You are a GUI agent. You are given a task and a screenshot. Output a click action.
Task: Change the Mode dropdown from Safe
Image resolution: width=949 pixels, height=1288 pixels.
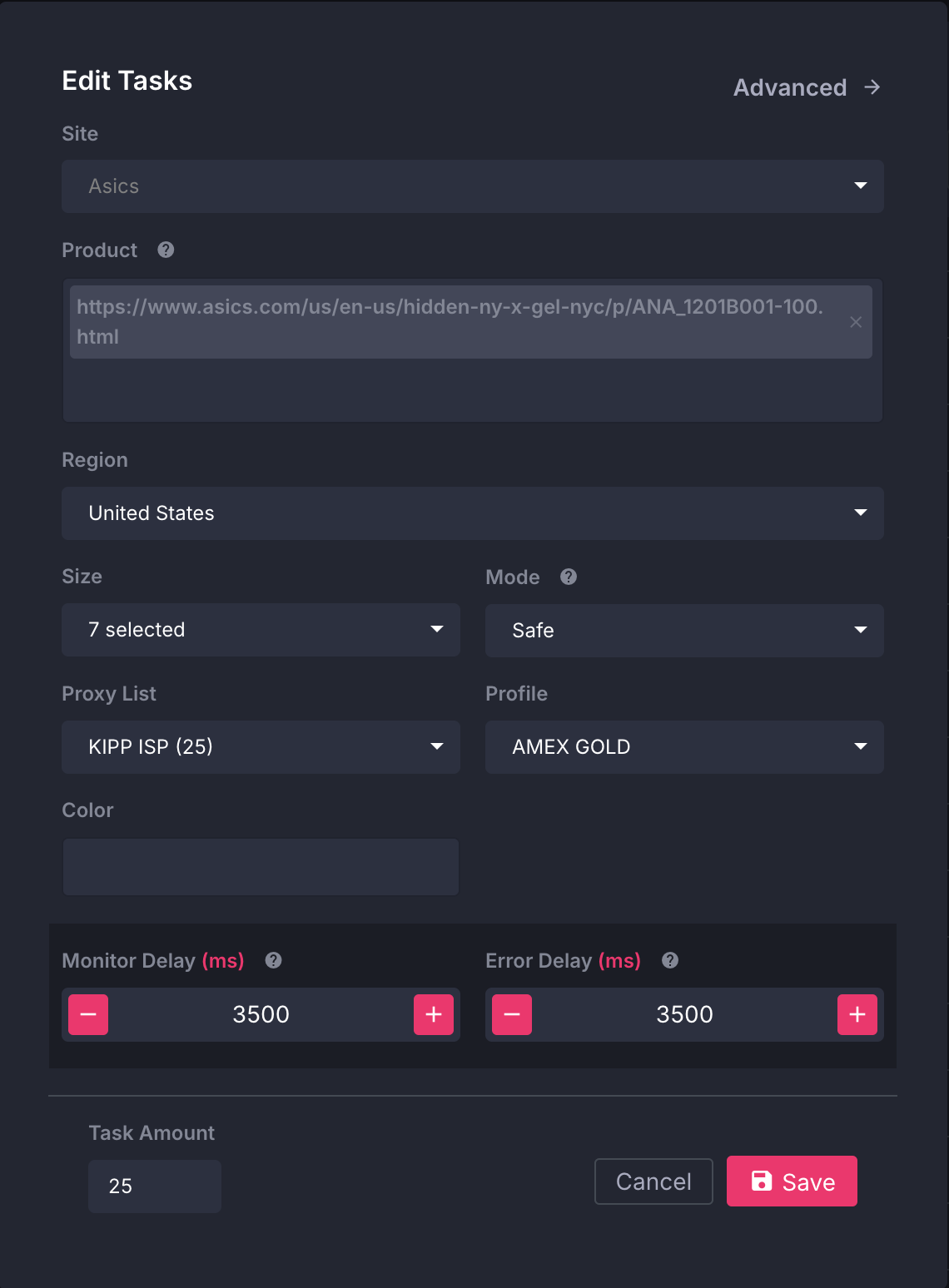pos(684,631)
